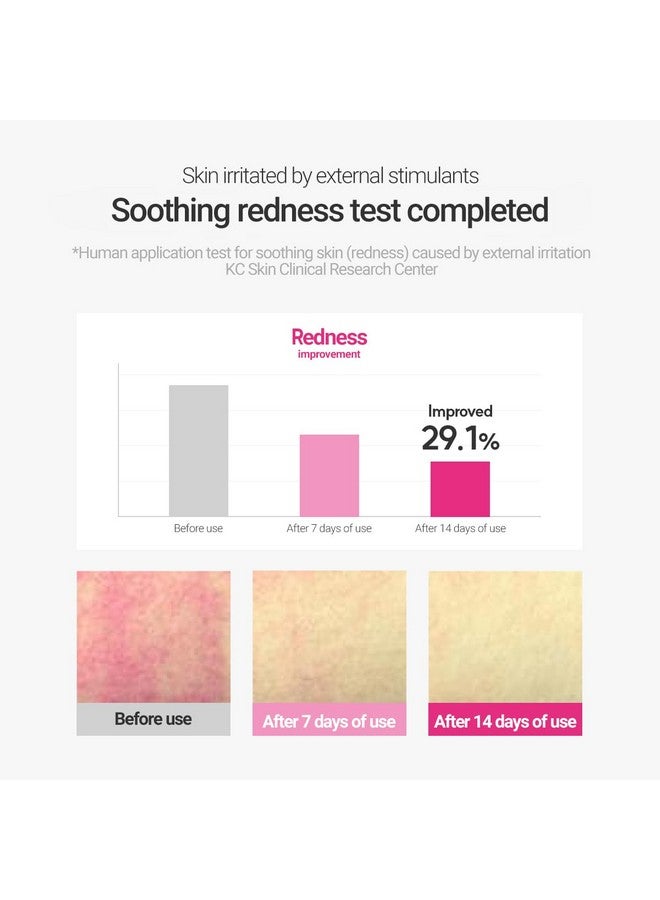
Task: Click the pink 'After 7 days of use' caption
Action: 329,719
